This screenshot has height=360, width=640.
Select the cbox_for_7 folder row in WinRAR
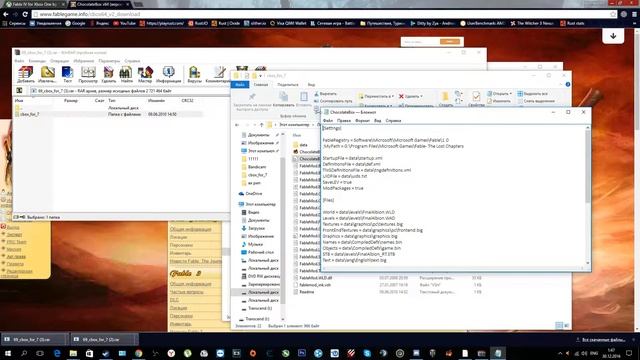pos(108,114)
